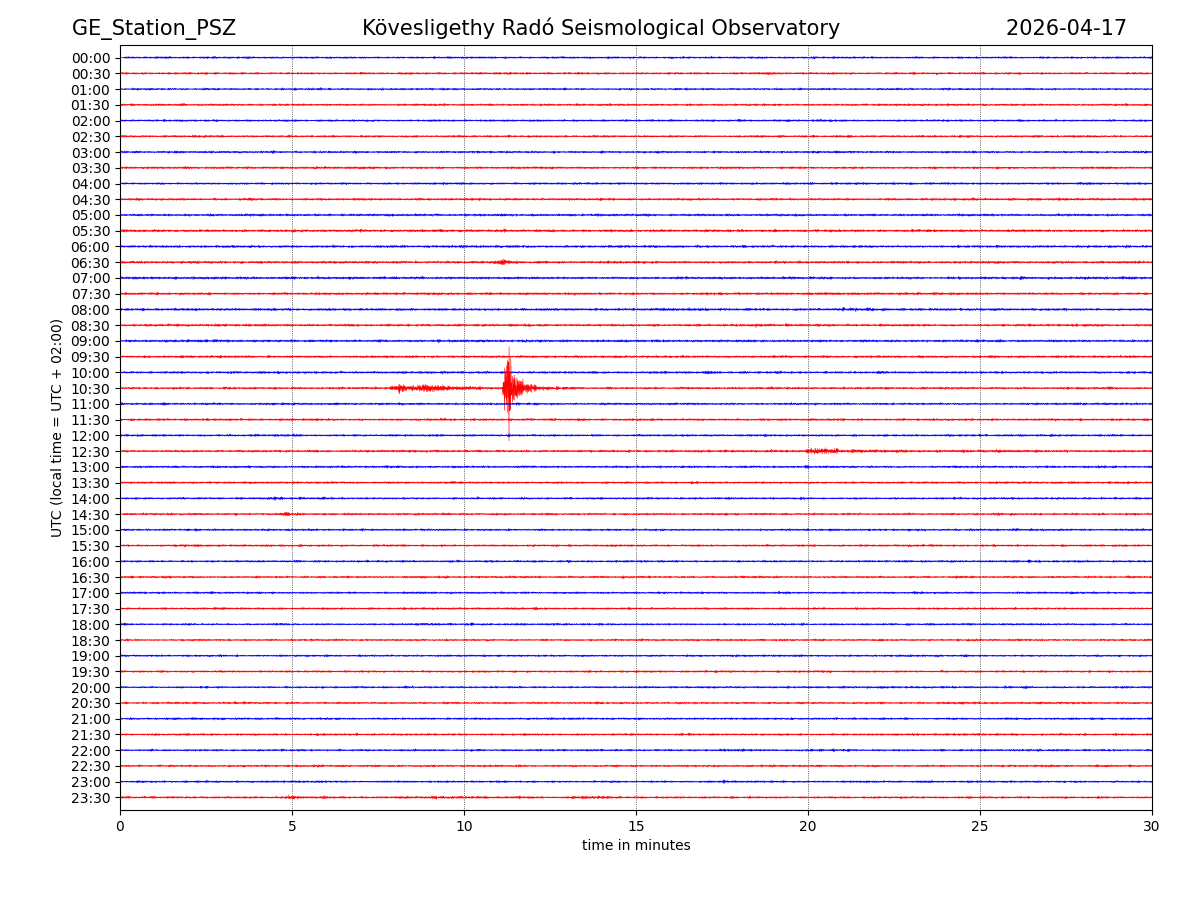Click the Kövesligethy Radó Seismological Observatory title
1200x900 pixels.
[x=600, y=29]
